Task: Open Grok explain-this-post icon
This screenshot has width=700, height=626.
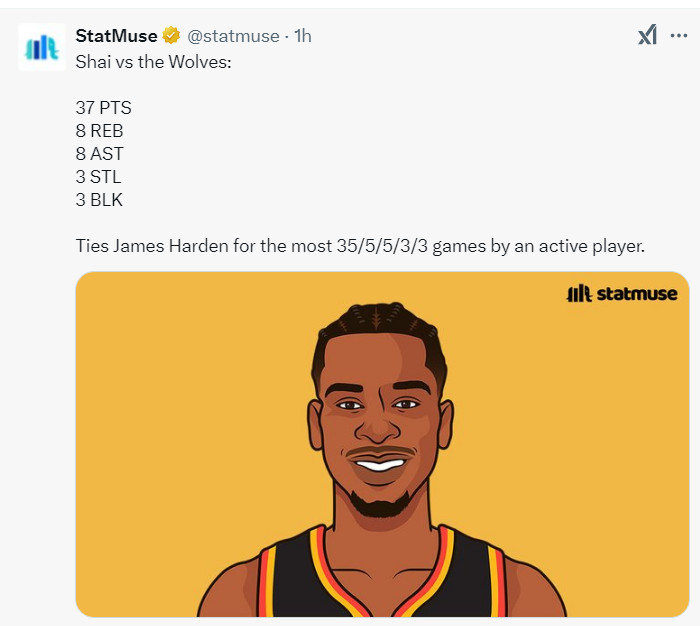Action: 647,36
